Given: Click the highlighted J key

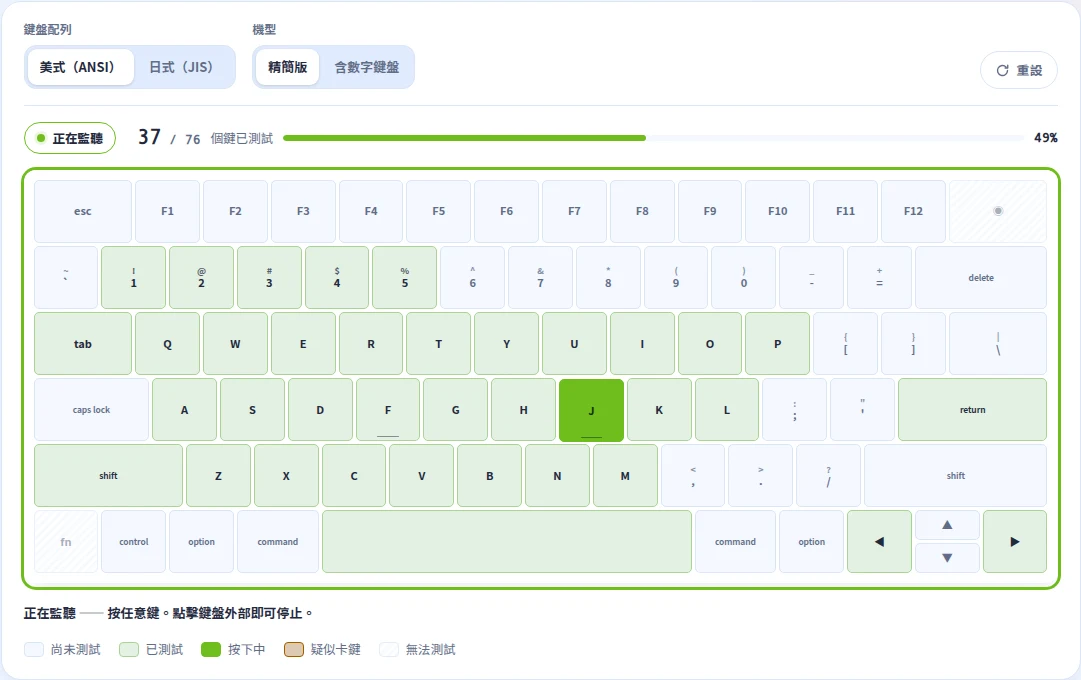Looking at the screenshot, I should coord(592,410).
